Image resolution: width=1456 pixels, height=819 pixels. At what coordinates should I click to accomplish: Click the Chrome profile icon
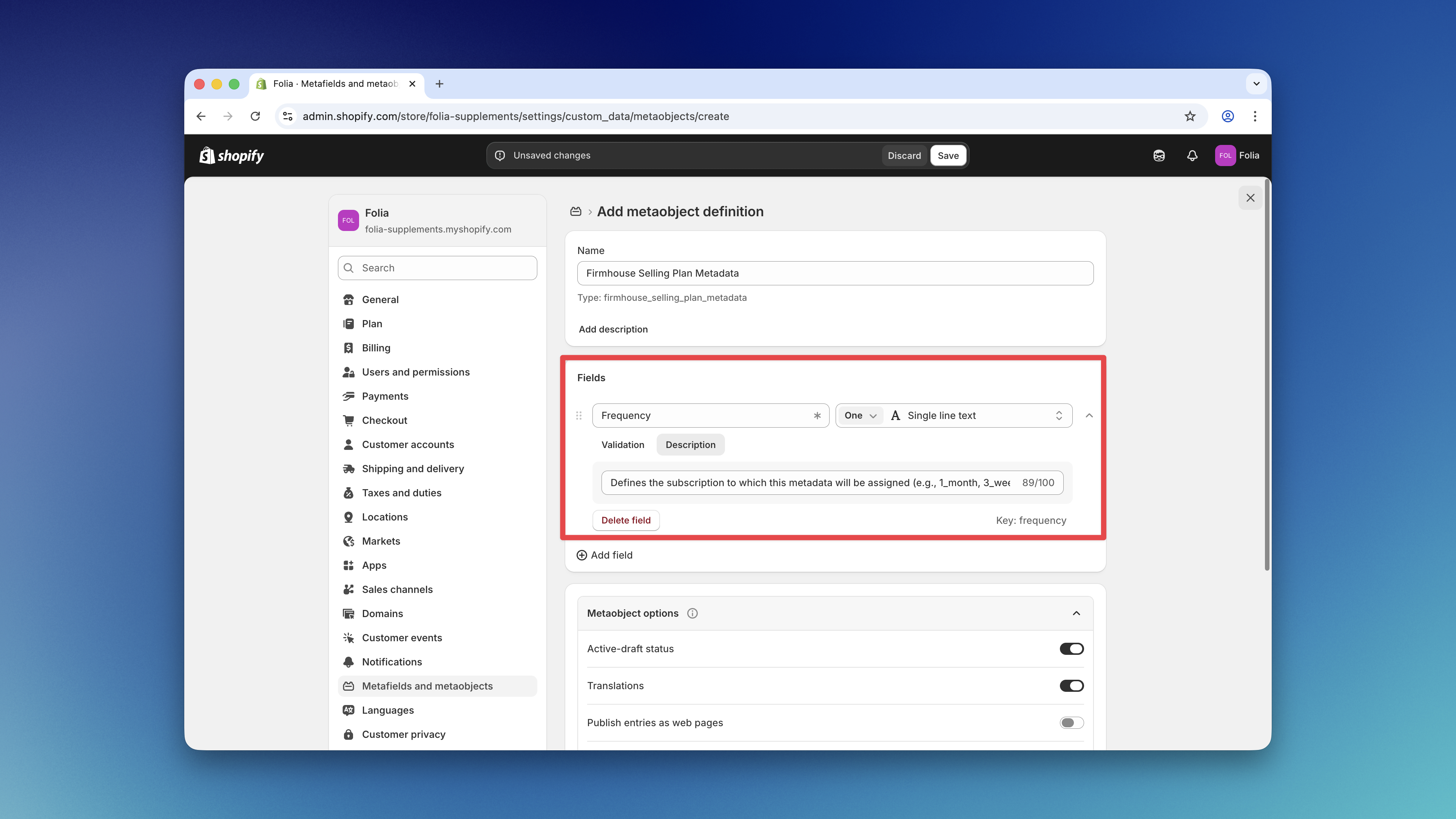(x=1228, y=116)
